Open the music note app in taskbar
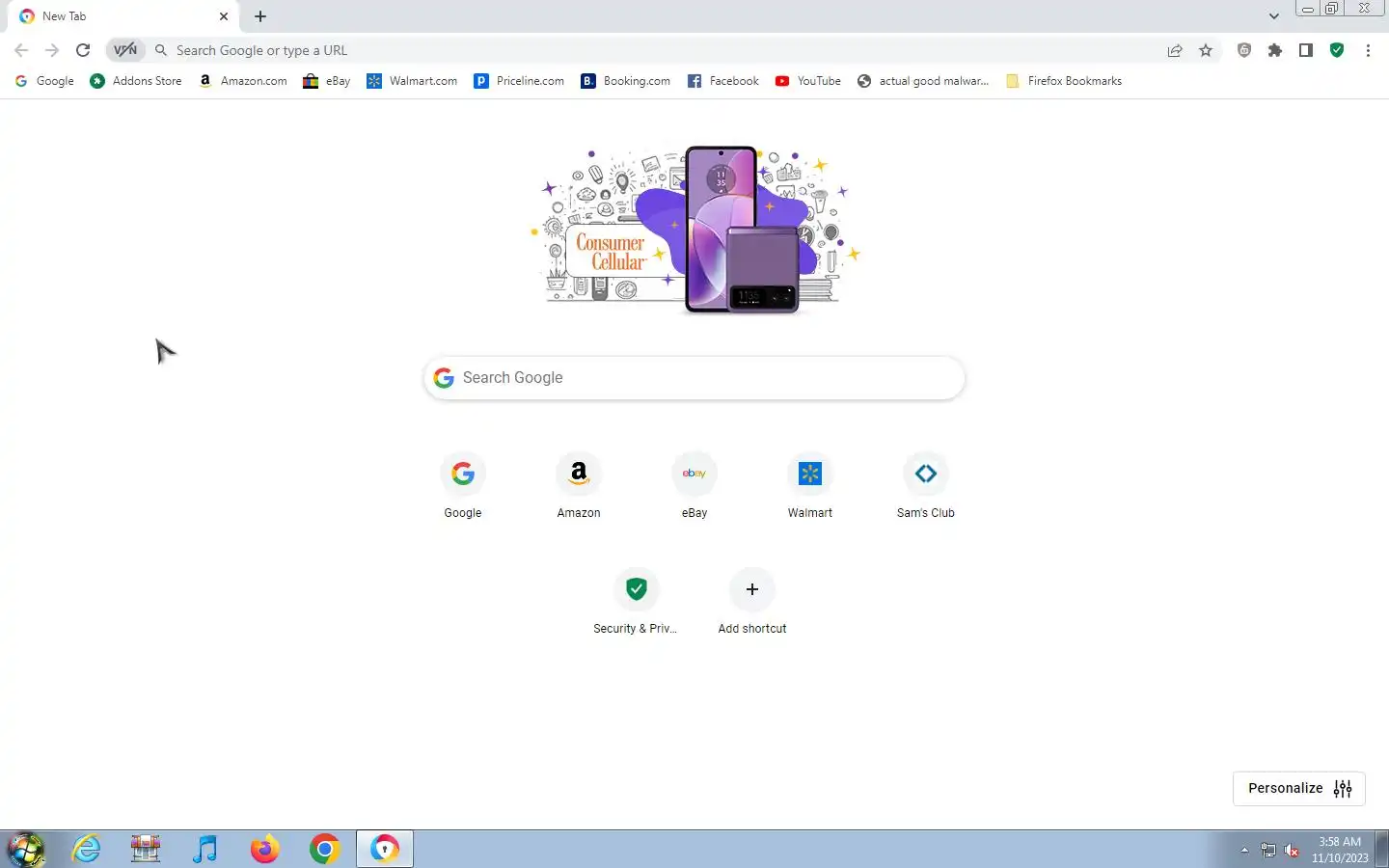The image size is (1389, 868). [205, 849]
